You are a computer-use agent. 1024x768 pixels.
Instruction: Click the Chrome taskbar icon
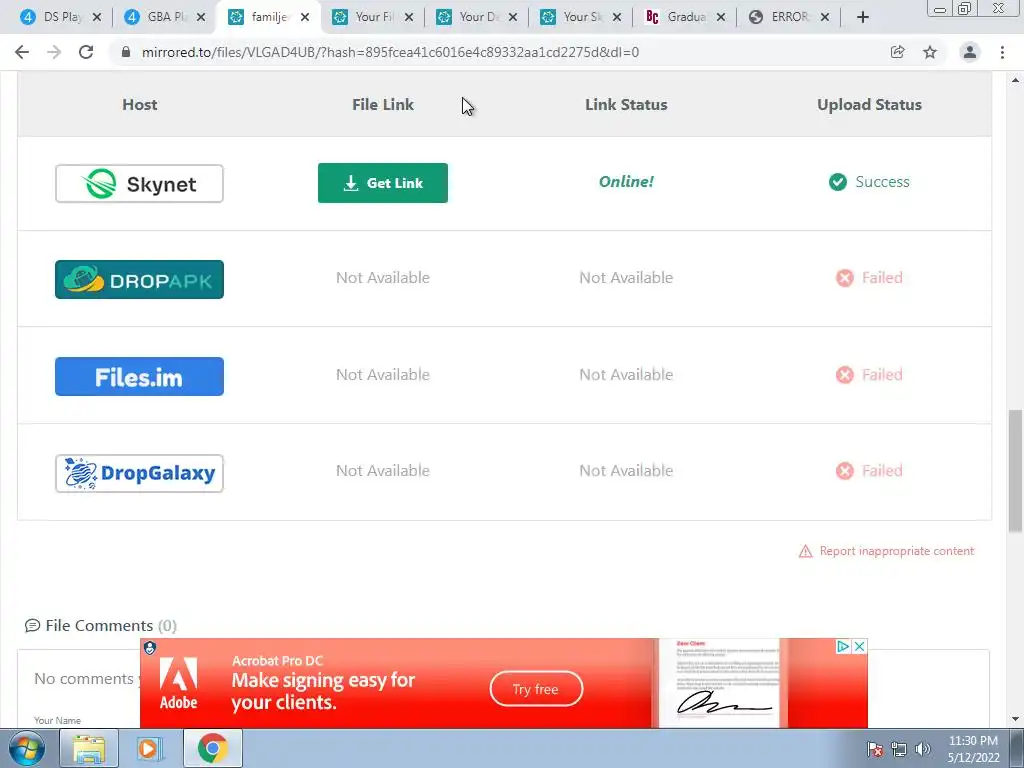pyautogui.click(x=212, y=748)
